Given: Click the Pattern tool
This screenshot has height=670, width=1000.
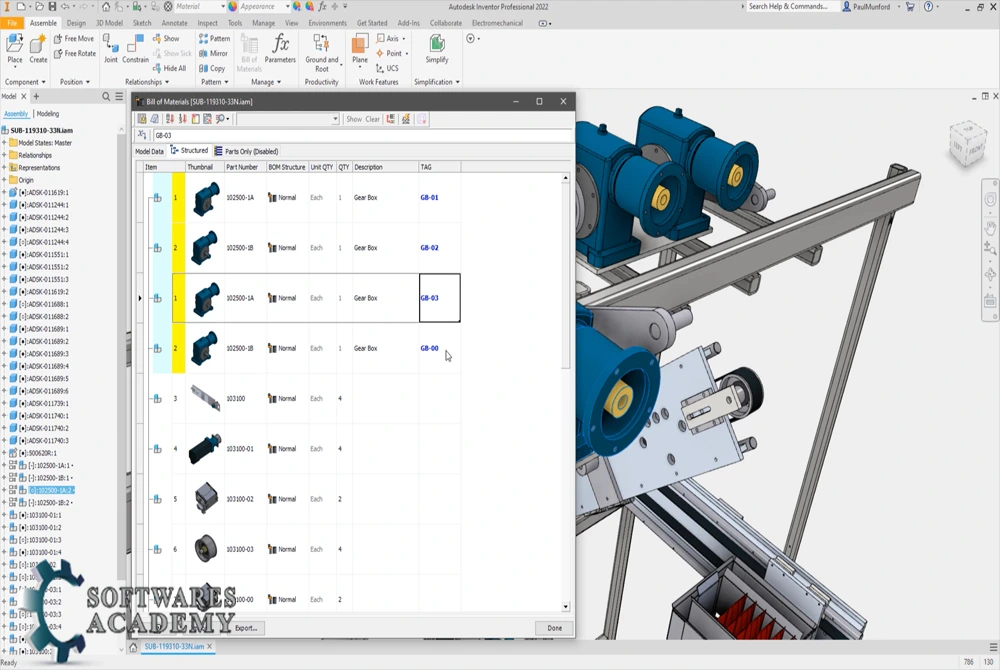Looking at the screenshot, I should click(x=214, y=39).
